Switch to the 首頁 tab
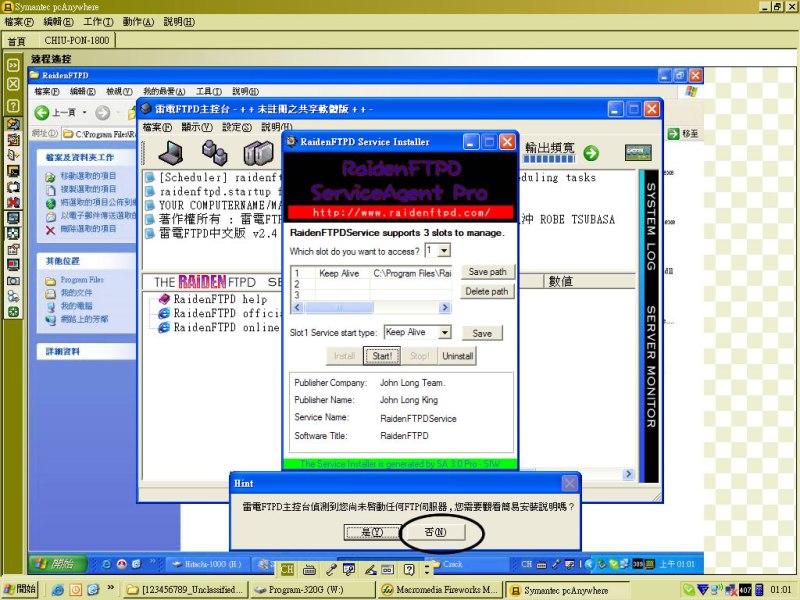The height and width of the screenshot is (600, 800). pyautogui.click(x=16, y=41)
